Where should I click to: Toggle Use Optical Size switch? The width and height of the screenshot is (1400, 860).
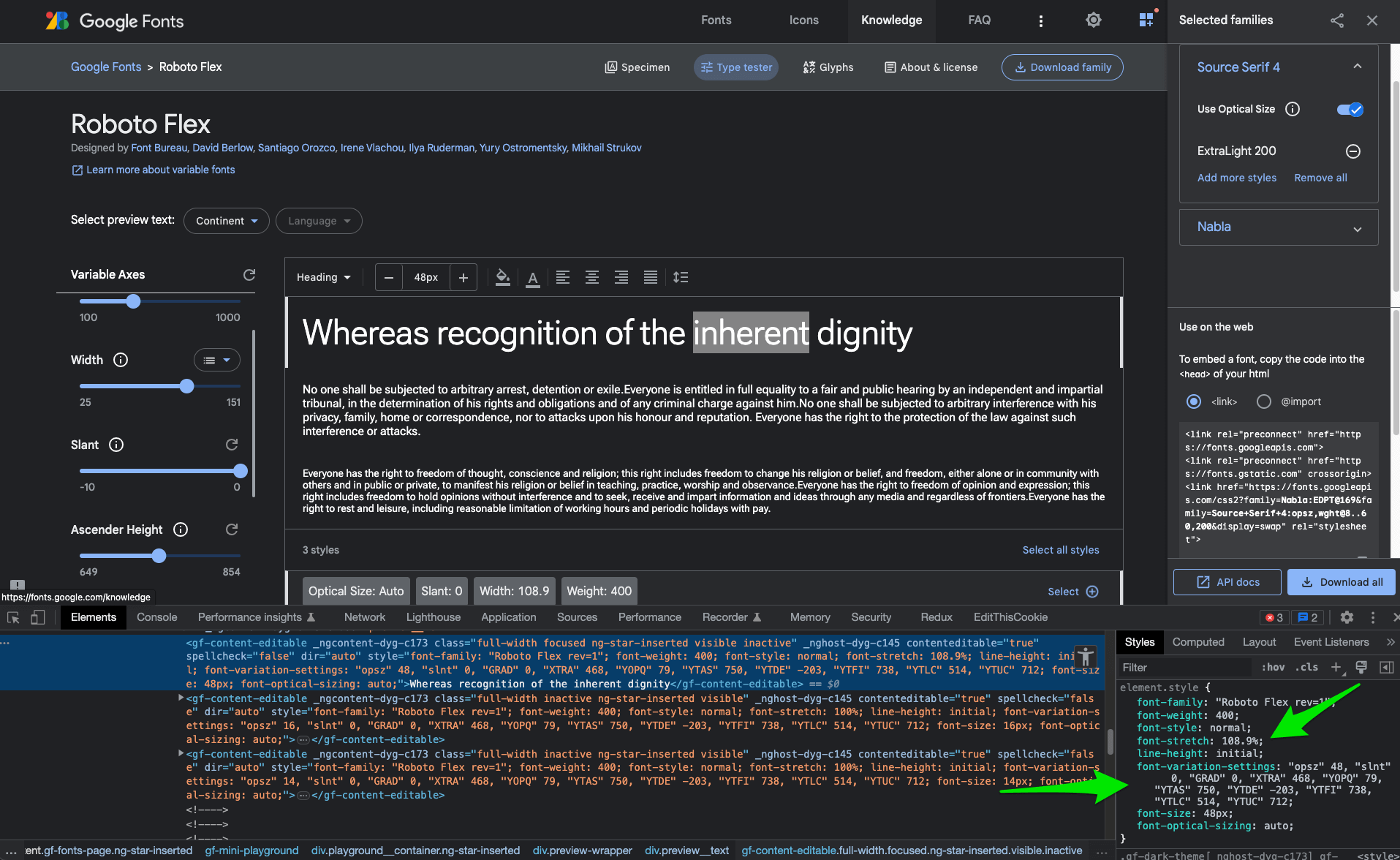point(1350,110)
